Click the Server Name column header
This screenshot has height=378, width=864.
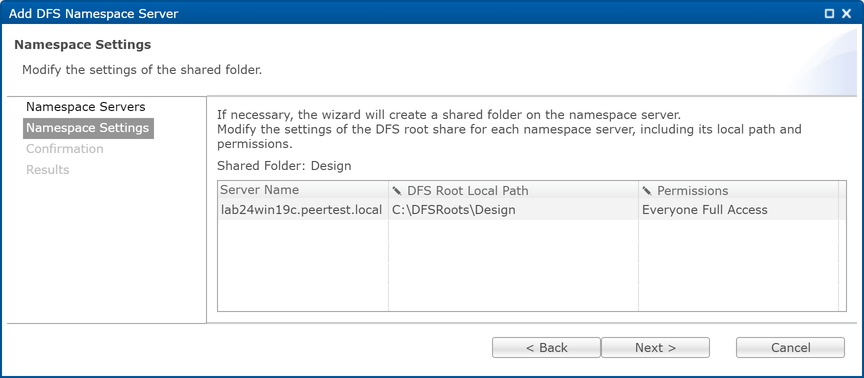tap(303, 190)
